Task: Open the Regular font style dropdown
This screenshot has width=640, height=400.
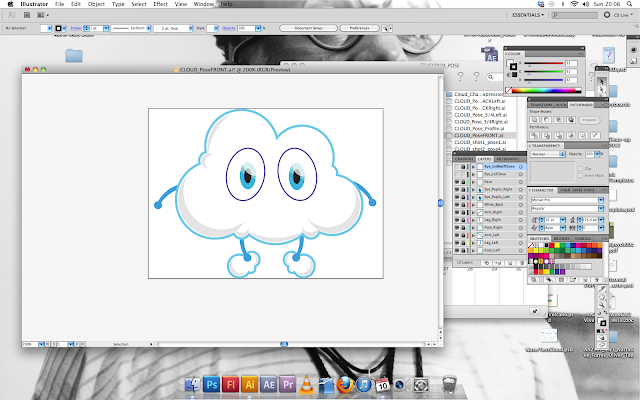Action: [x=601, y=209]
